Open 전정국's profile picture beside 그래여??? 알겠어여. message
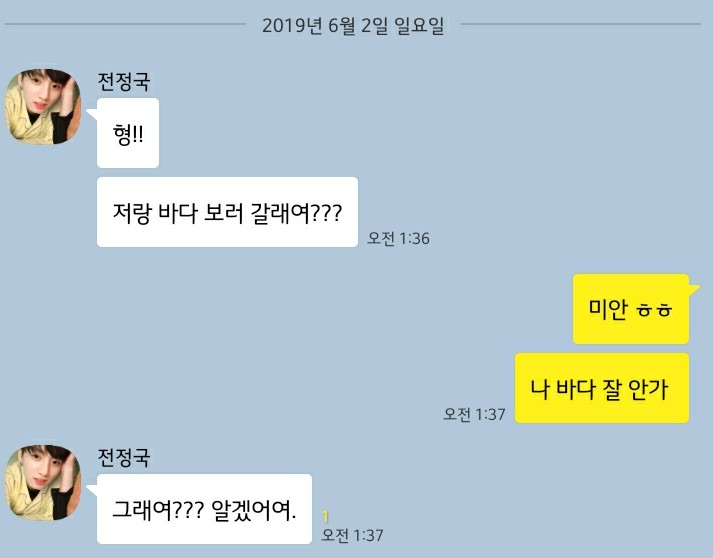 click(43, 483)
